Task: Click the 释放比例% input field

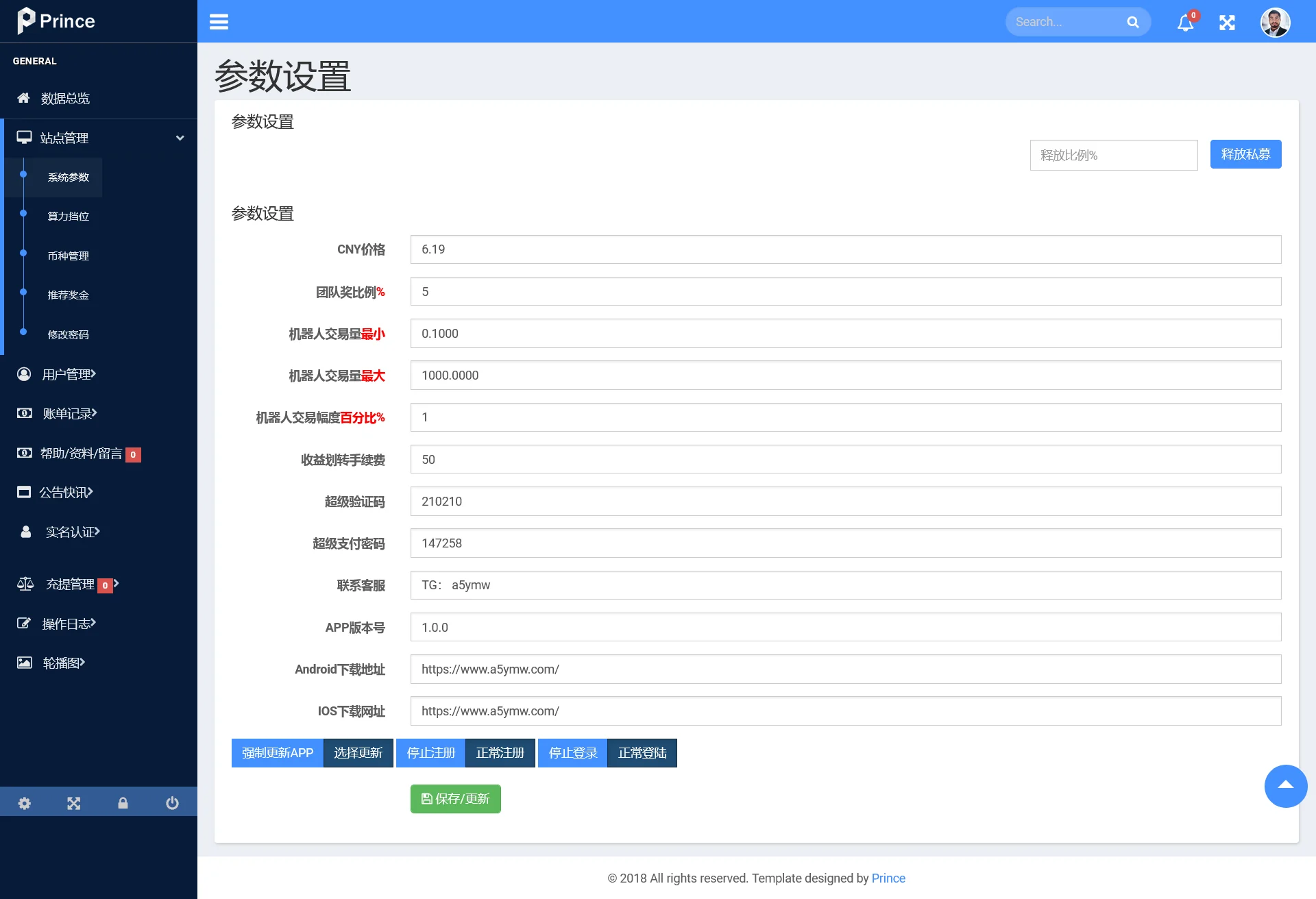Action: [1113, 156]
